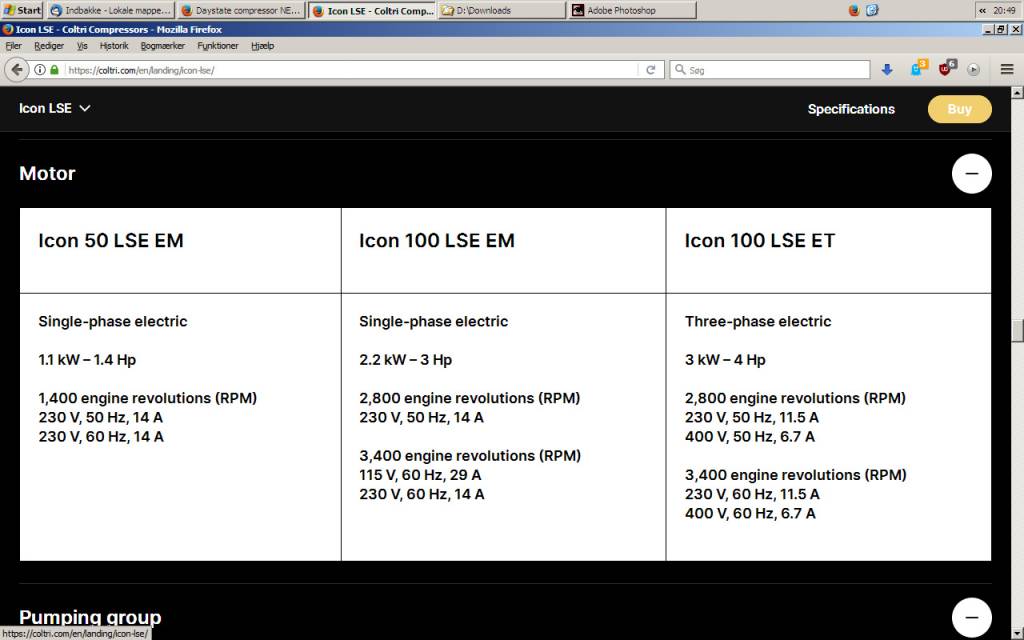Collapse the Motor section
The width and height of the screenshot is (1024, 640).
coord(972,174)
